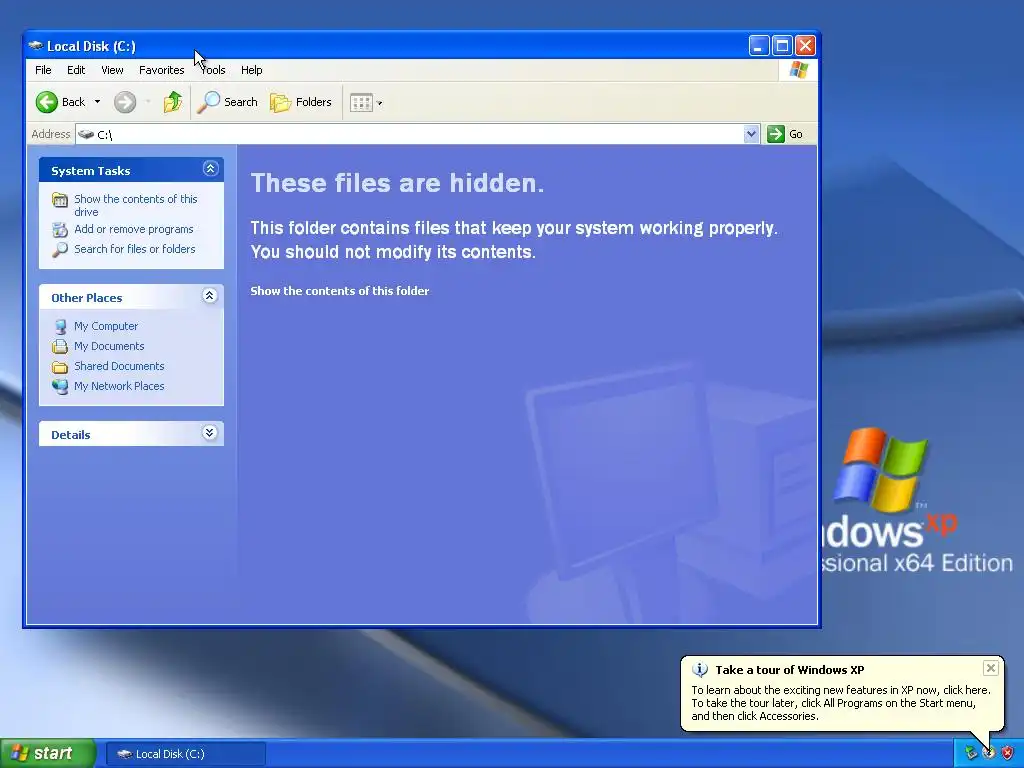The height and width of the screenshot is (768, 1024).
Task: Click Show the contents of this drive
Action: click(x=135, y=205)
